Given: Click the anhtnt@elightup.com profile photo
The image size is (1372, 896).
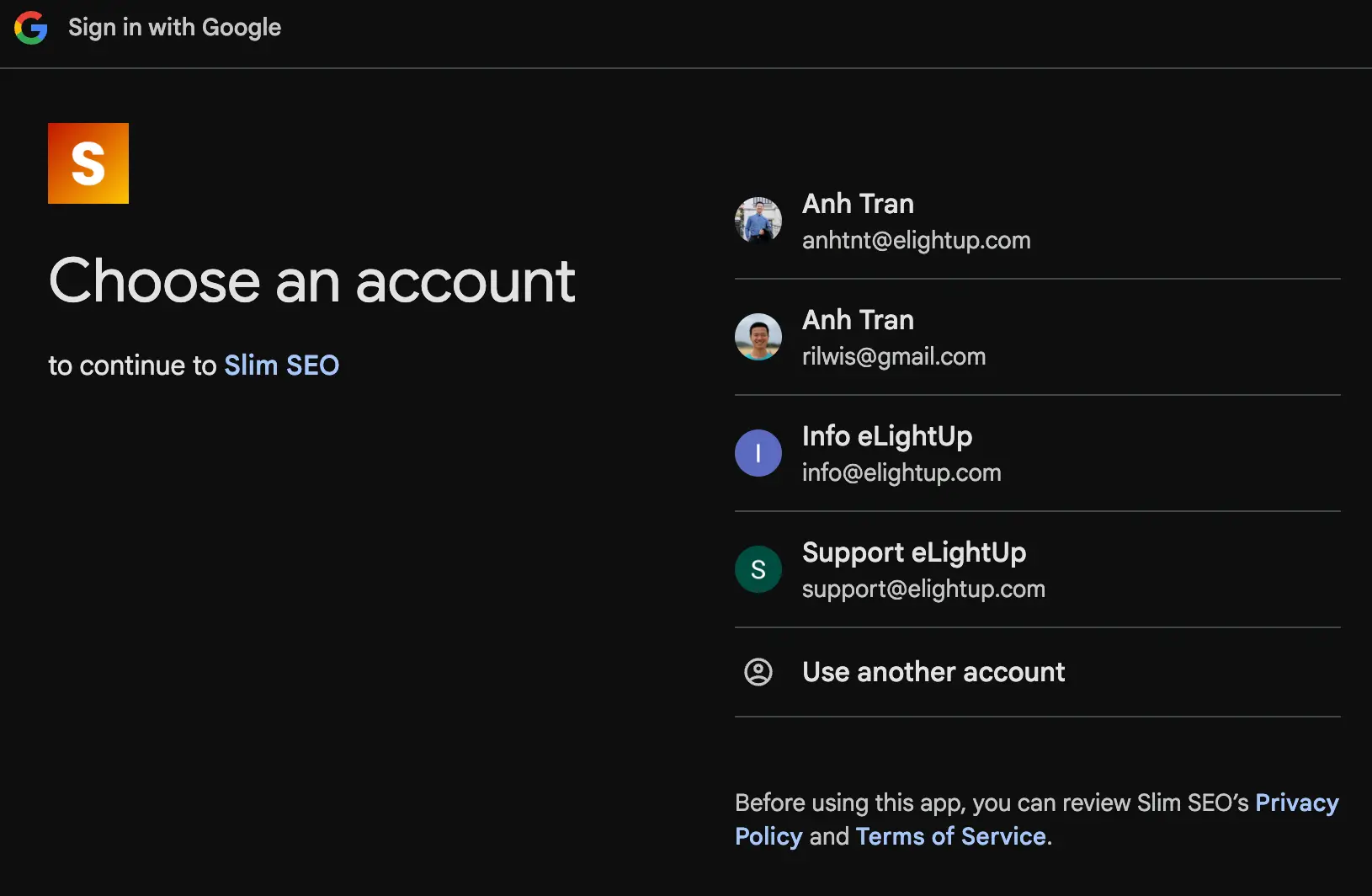Looking at the screenshot, I should click(x=758, y=221).
